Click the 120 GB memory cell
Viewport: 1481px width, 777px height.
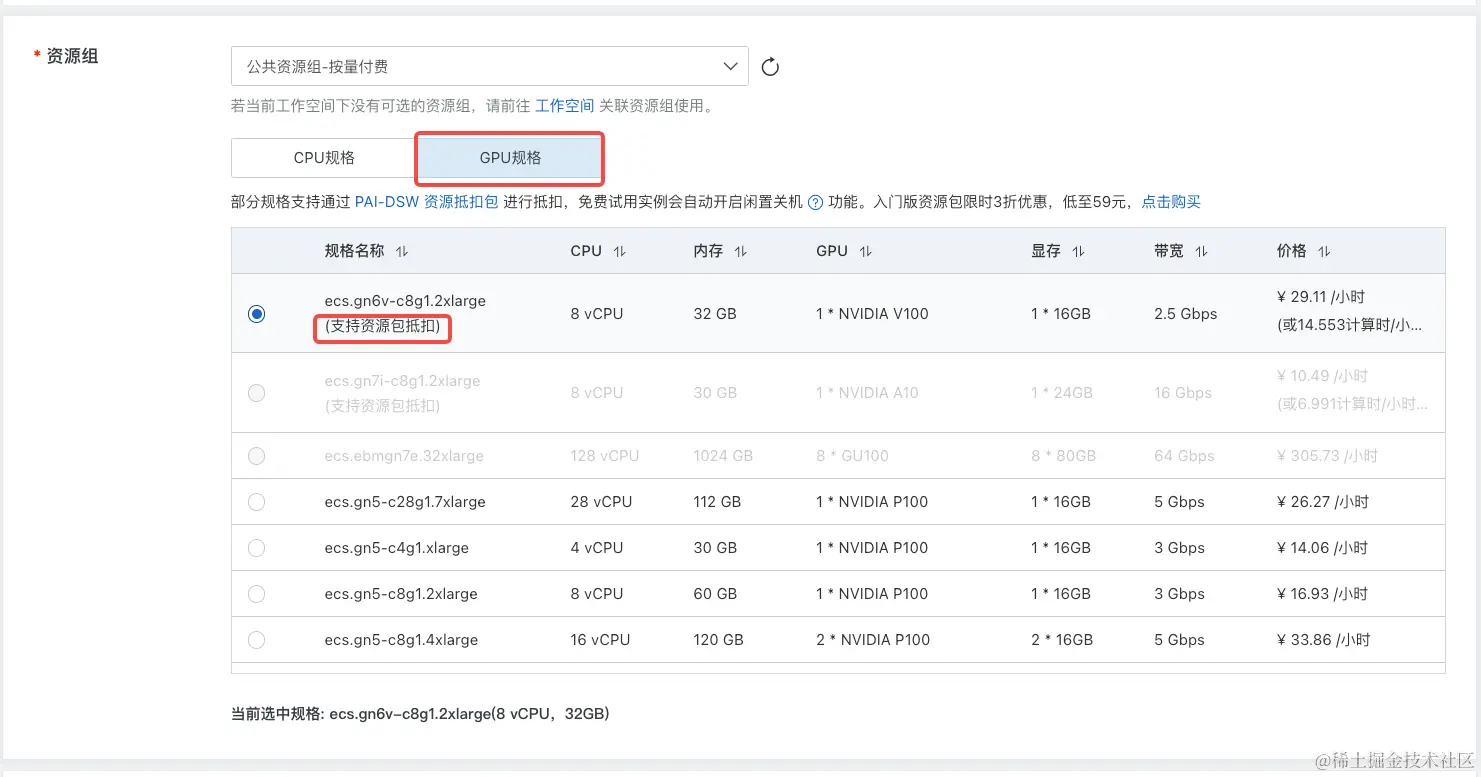(718, 640)
